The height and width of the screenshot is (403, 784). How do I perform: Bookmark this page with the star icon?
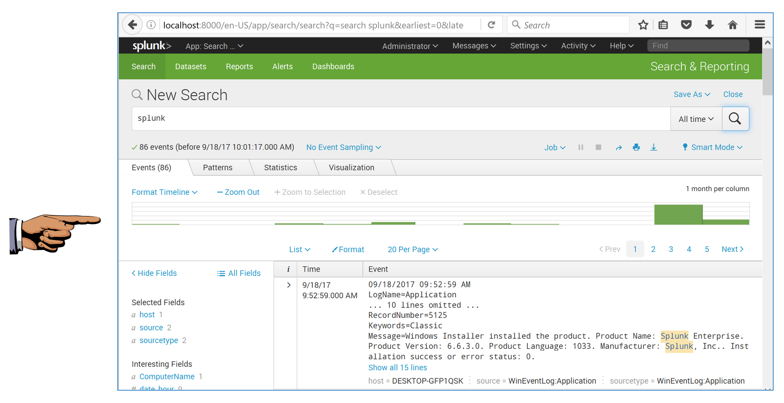(643, 24)
